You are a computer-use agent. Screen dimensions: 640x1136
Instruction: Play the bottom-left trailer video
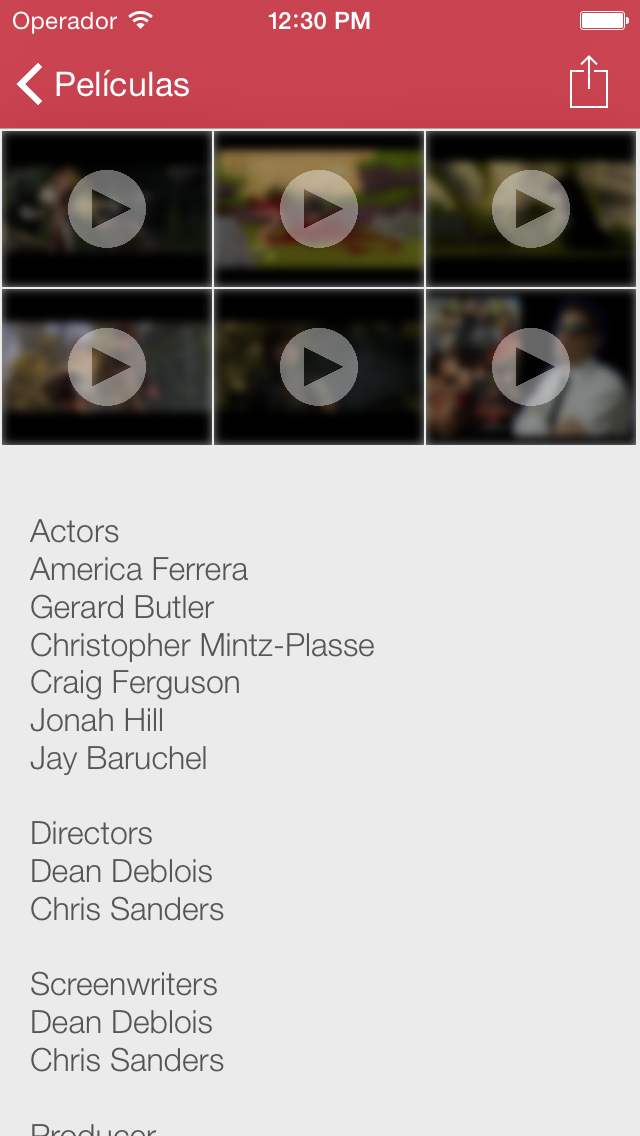click(107, 367)
